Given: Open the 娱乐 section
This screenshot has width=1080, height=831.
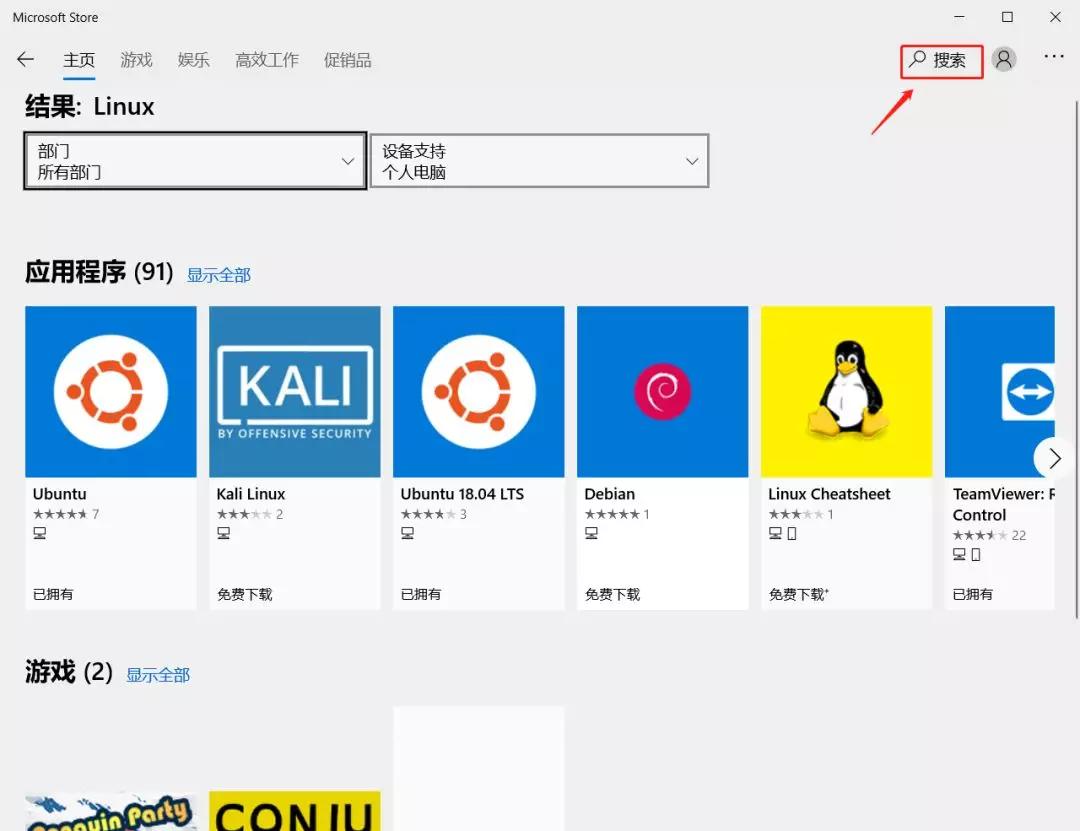Looking at the screenshot, I should tap(193, 60).
